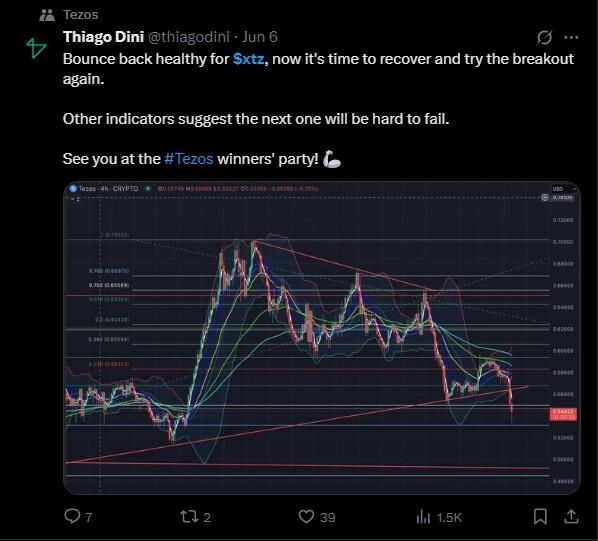
Task: Click the 1.5K views count
Action: pyautogui.click(x=449, y=517)
